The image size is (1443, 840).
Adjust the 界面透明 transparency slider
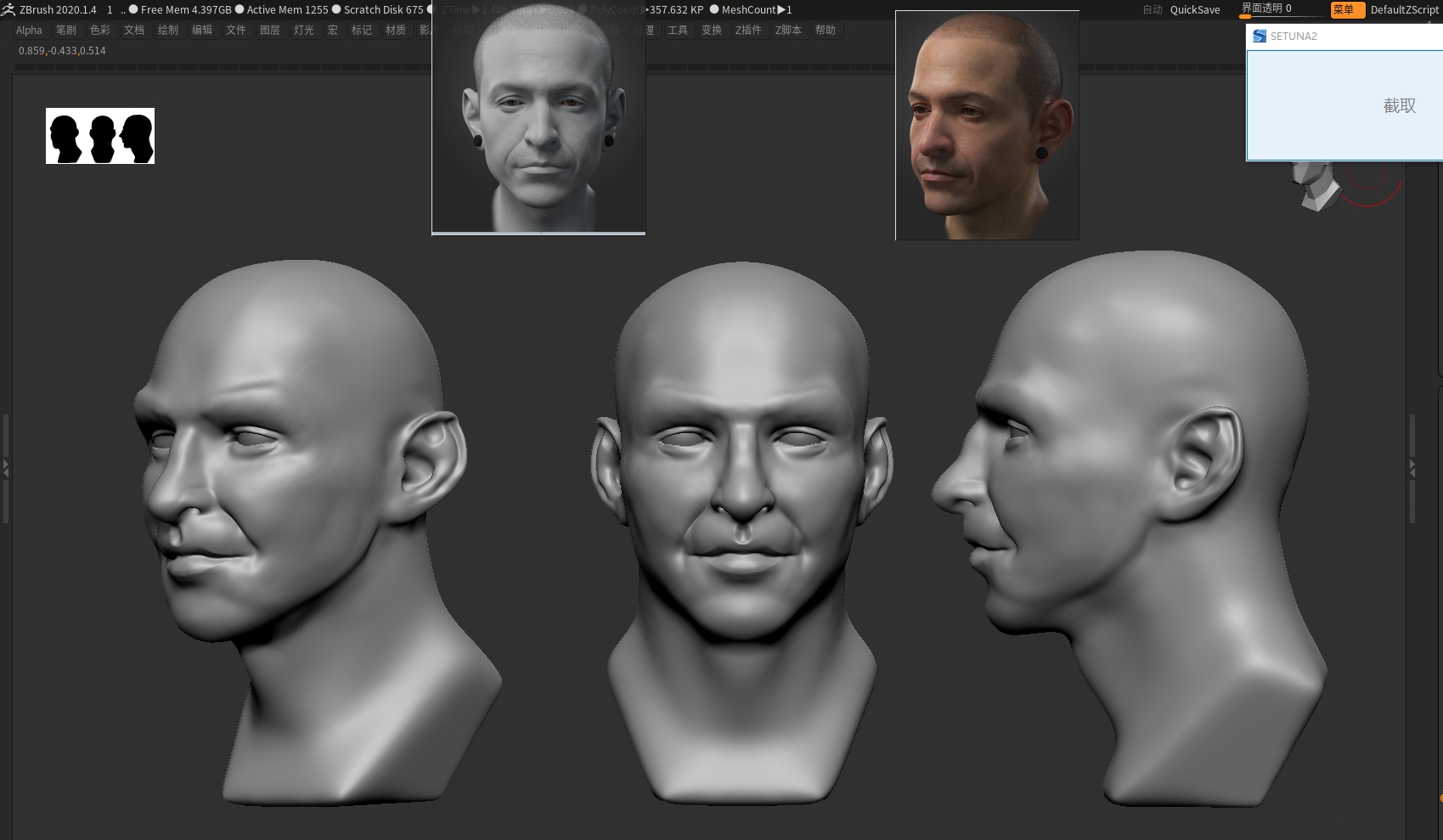point(1282,9)
